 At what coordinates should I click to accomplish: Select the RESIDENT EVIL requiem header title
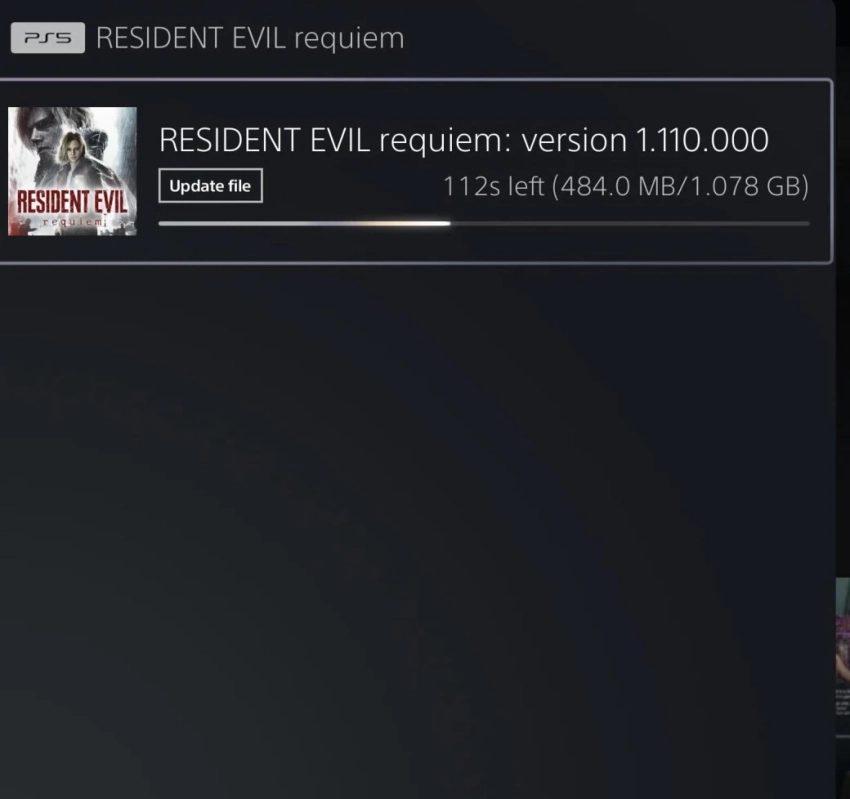250,38
